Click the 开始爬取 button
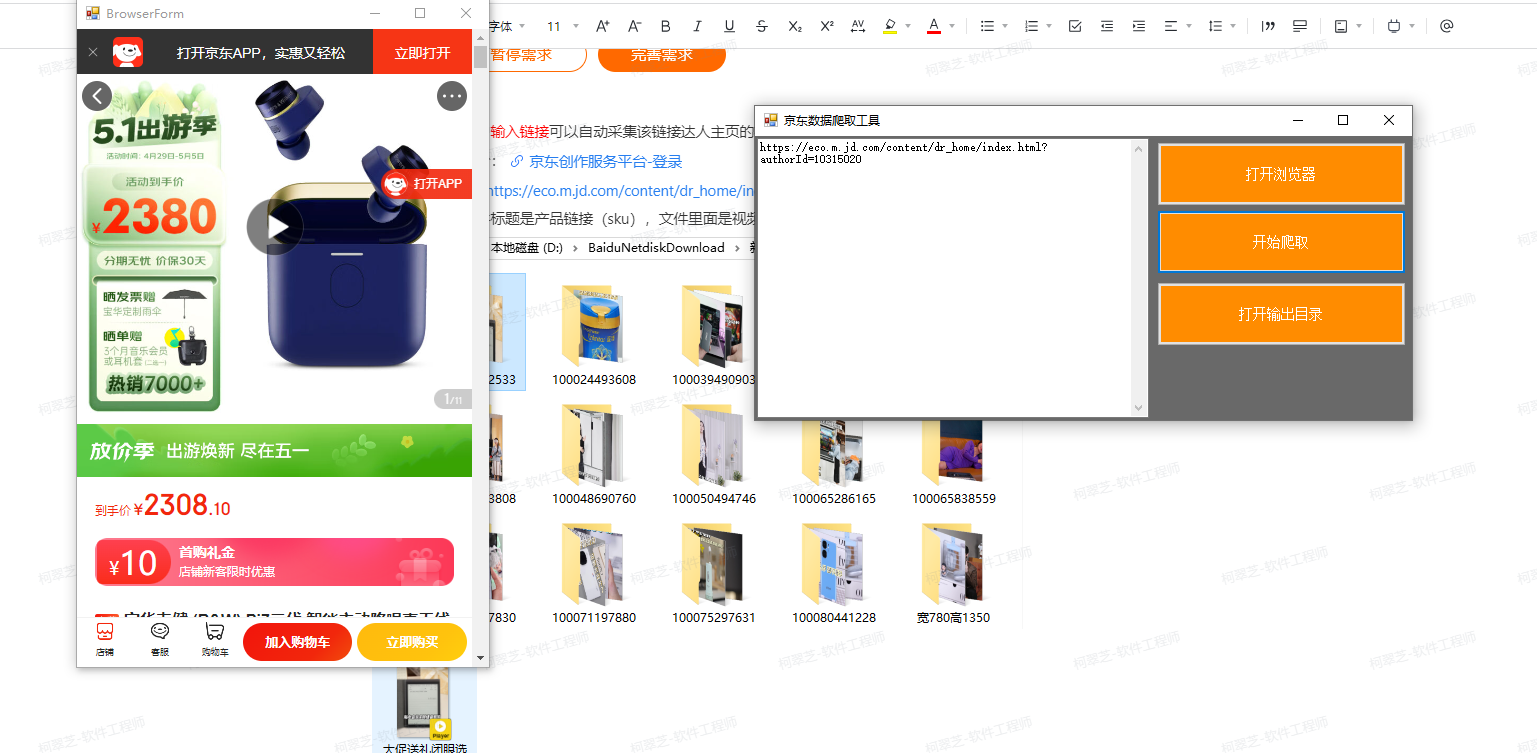The height and width of the screenshot is (753, 1537). click(1281, 242)
